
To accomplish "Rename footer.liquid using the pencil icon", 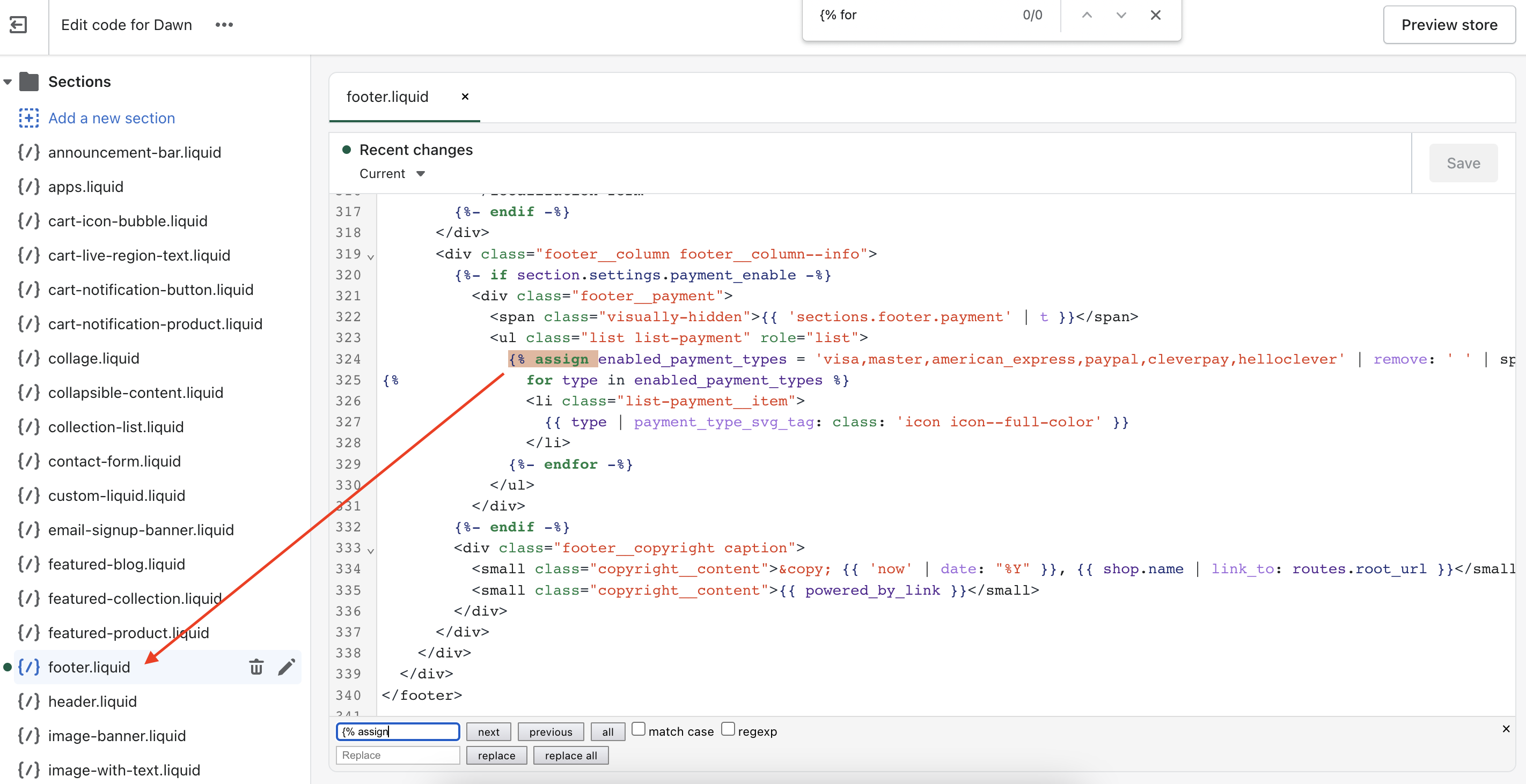I will coord(287,667).
